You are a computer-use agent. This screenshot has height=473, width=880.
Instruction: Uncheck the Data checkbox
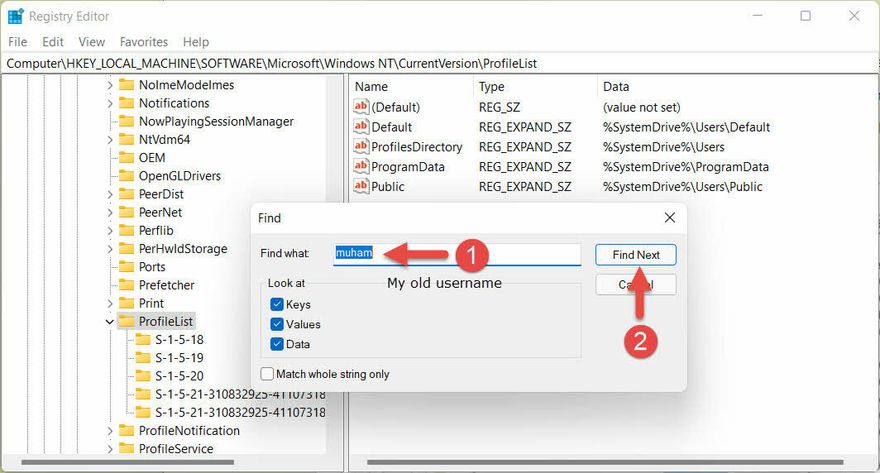coord(277,344)
